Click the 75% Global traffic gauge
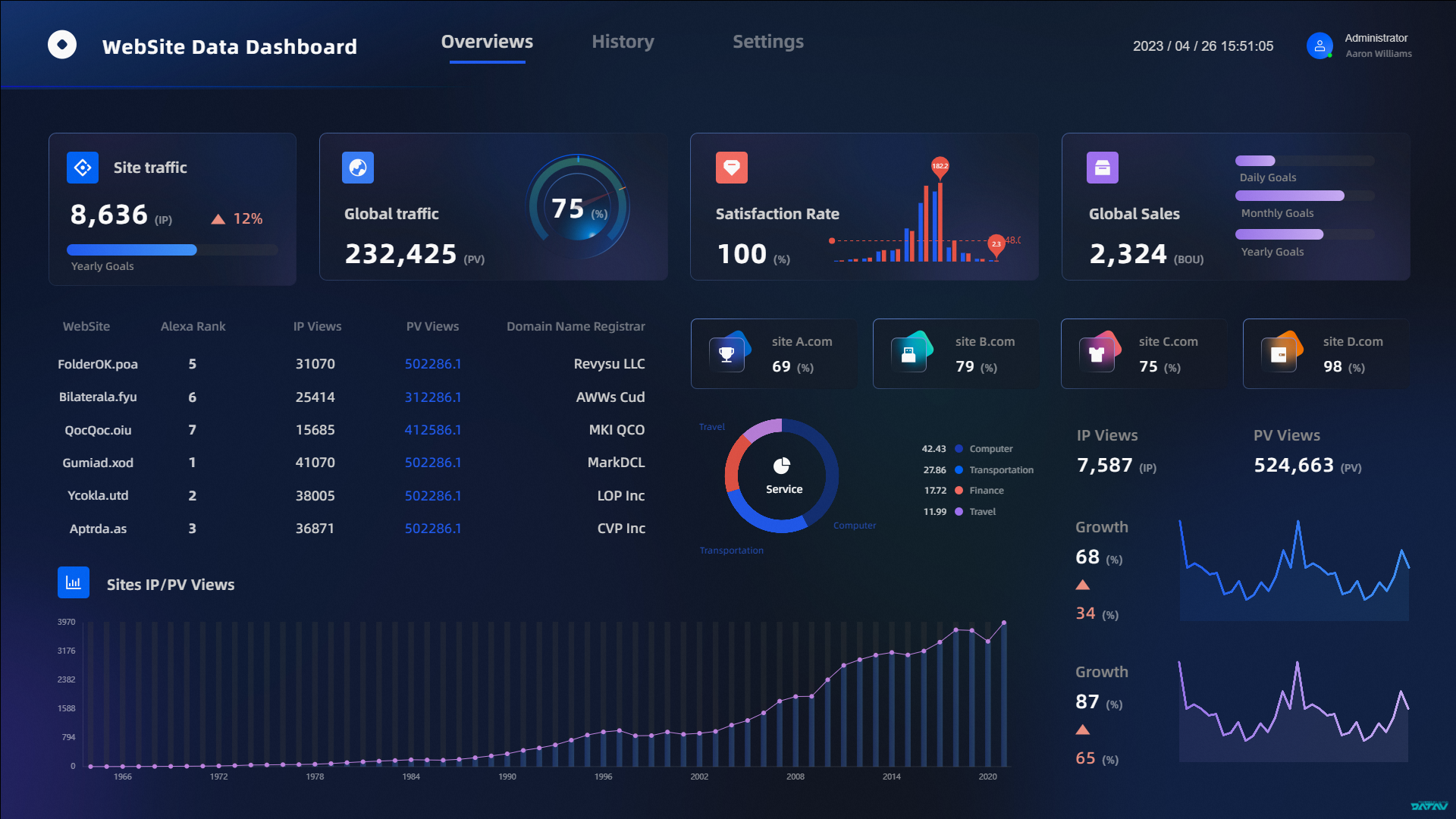 point(579,206)
